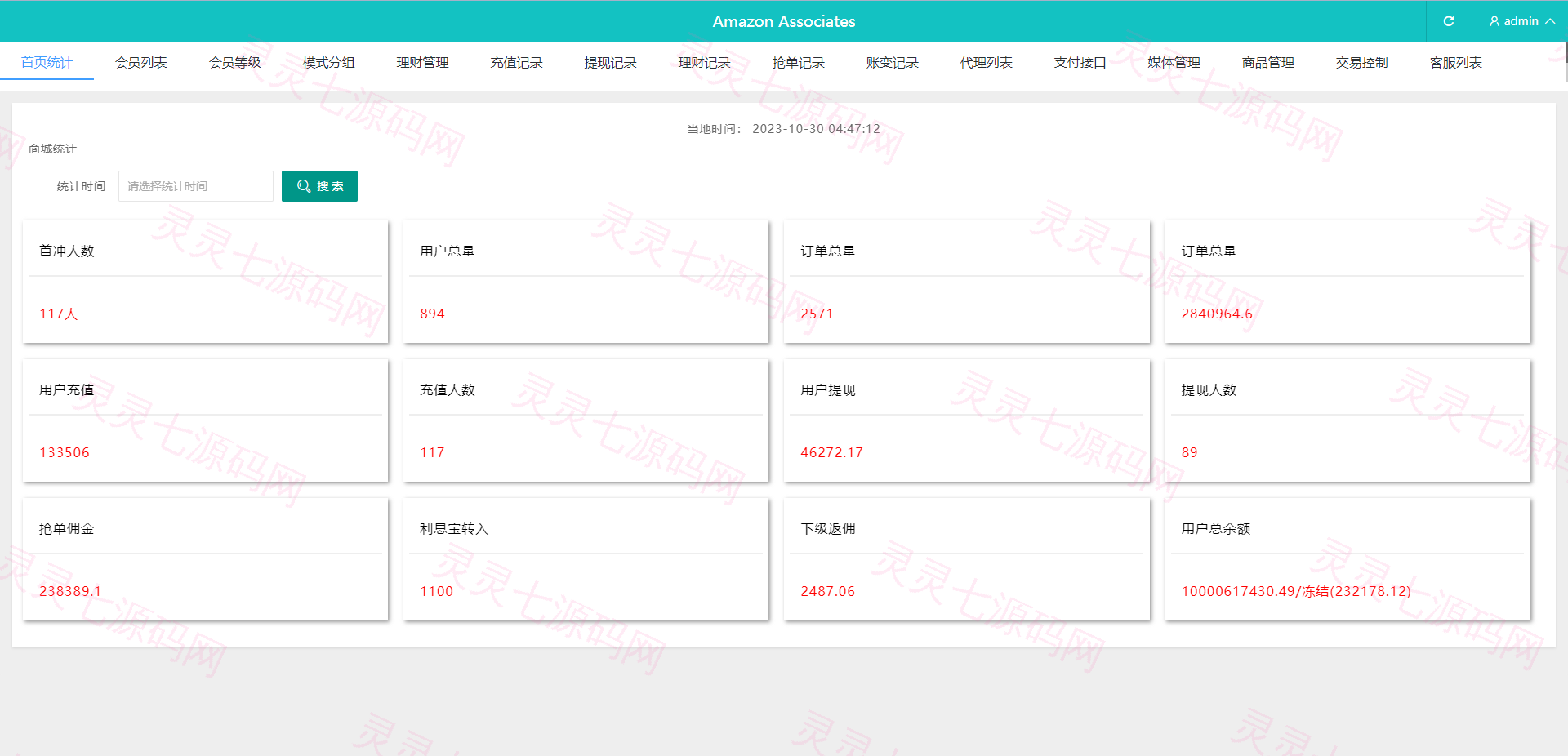Click the 用户提现 value 46272.17
The height and width of the screenshot is (756, 1568).
[831, 452]
